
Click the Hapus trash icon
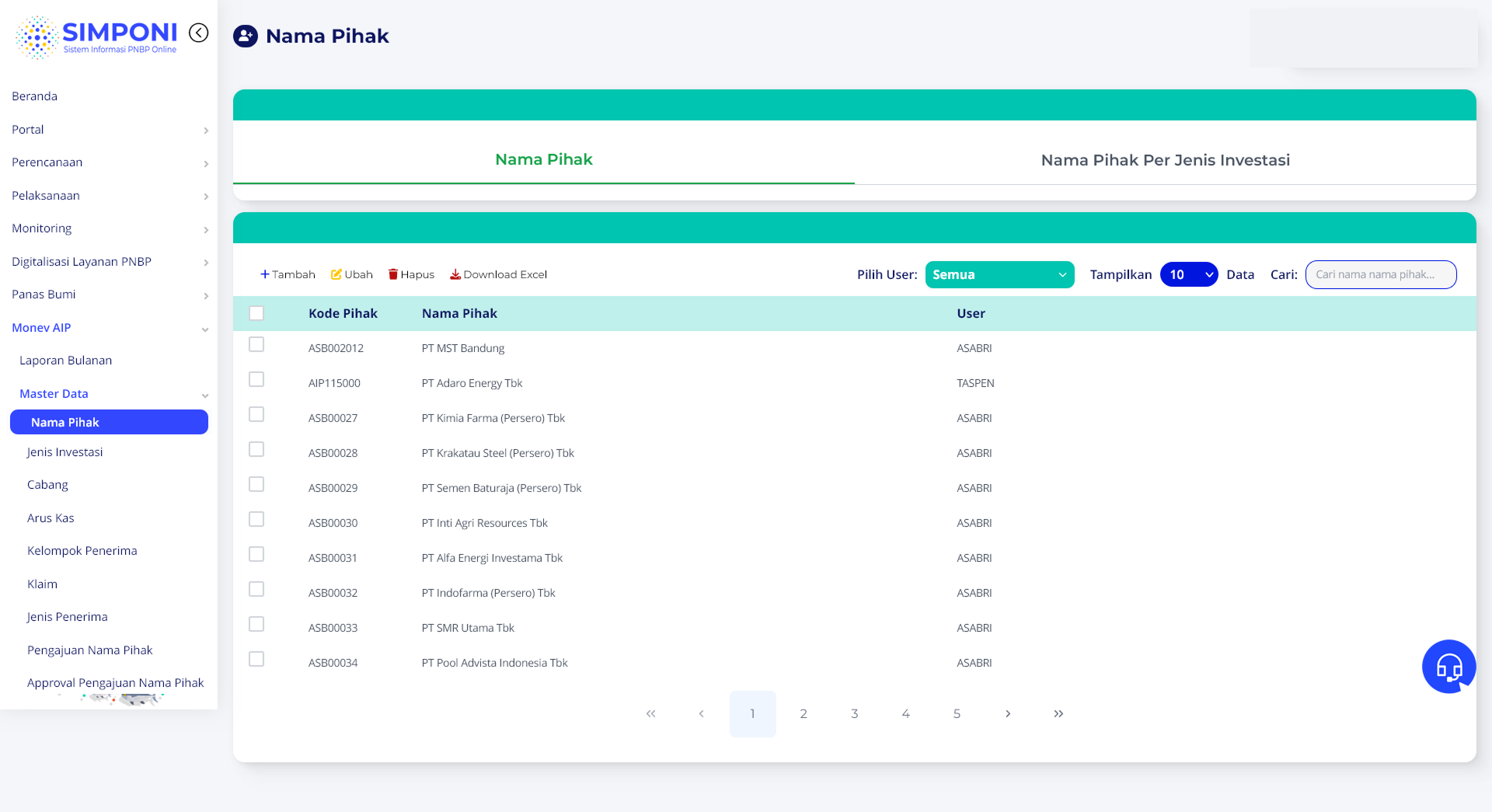coord(393,274)
